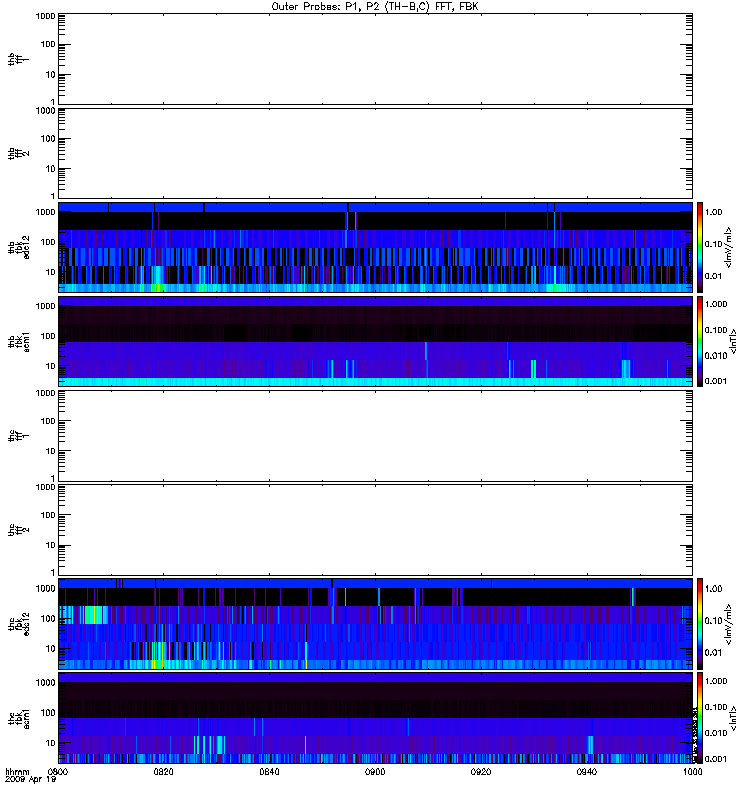This screenshot has width=750, height=800.
Task: Click the 1000 y-axis tick of thc fff 2
Action: [45, 487]
